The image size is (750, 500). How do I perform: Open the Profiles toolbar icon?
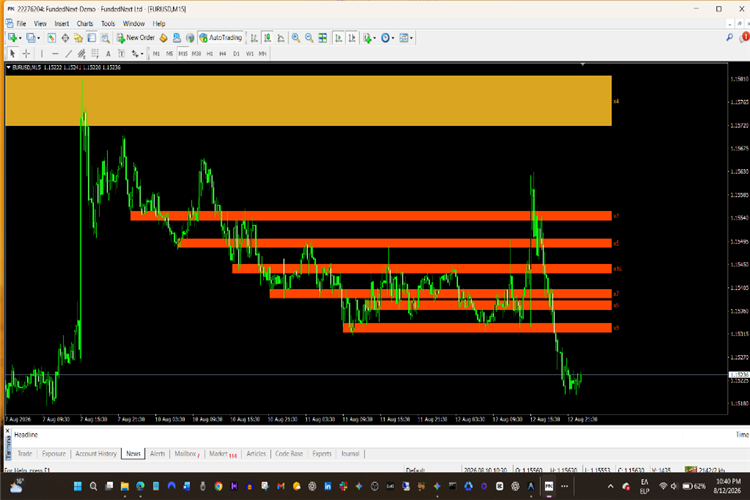(31, 38)
